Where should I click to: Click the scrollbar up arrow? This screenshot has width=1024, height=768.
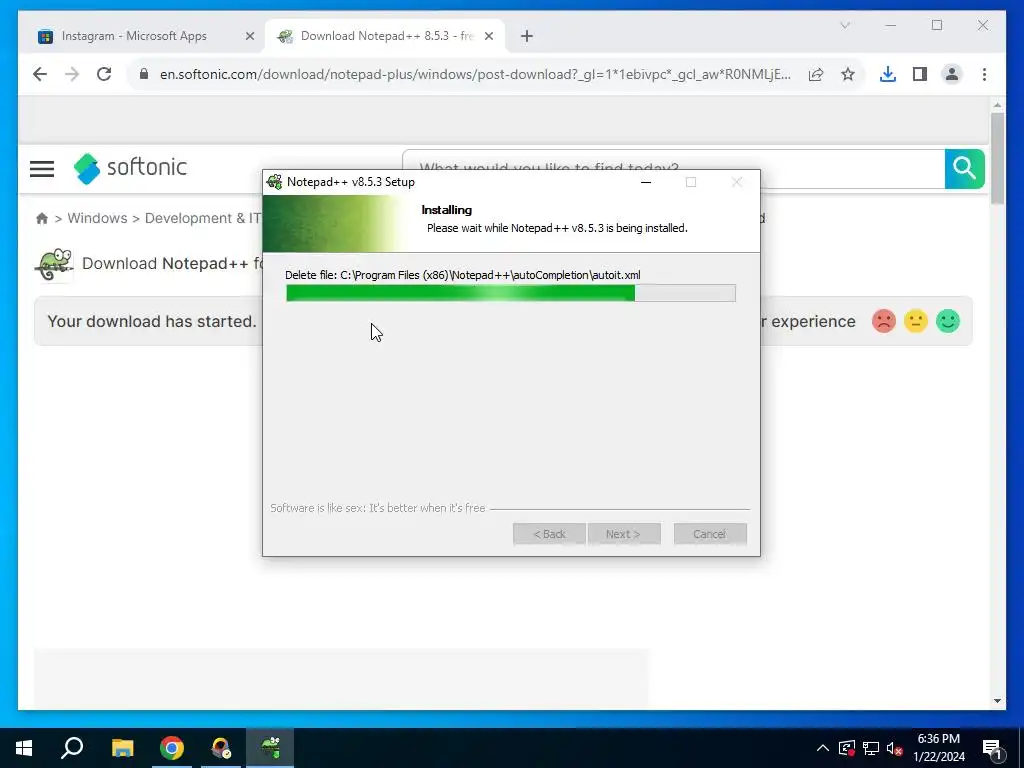(x=997, y=104)
